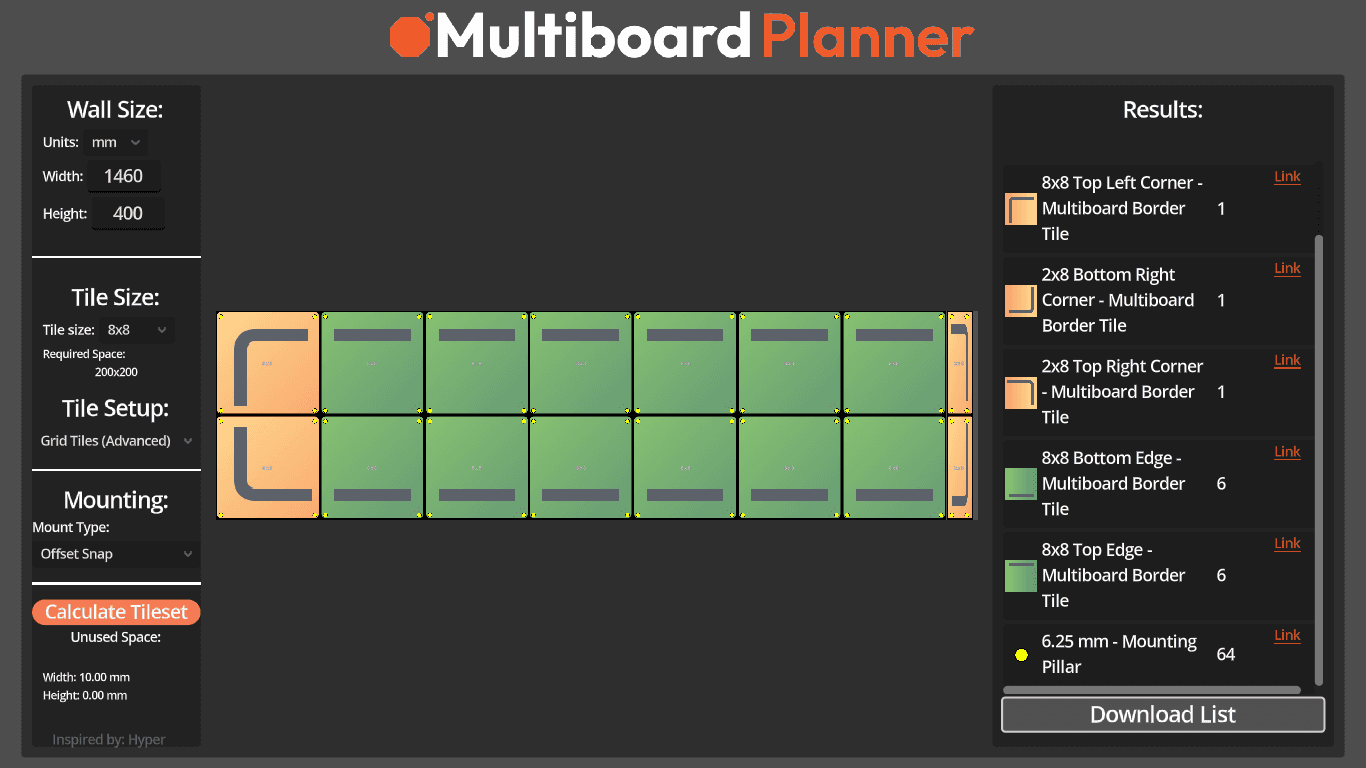Click the 2x8 Bottom Right Corner tile icon
The height and width of the screenshot is (768, 1366).
pyautogui.click(x=1021, y=301)
